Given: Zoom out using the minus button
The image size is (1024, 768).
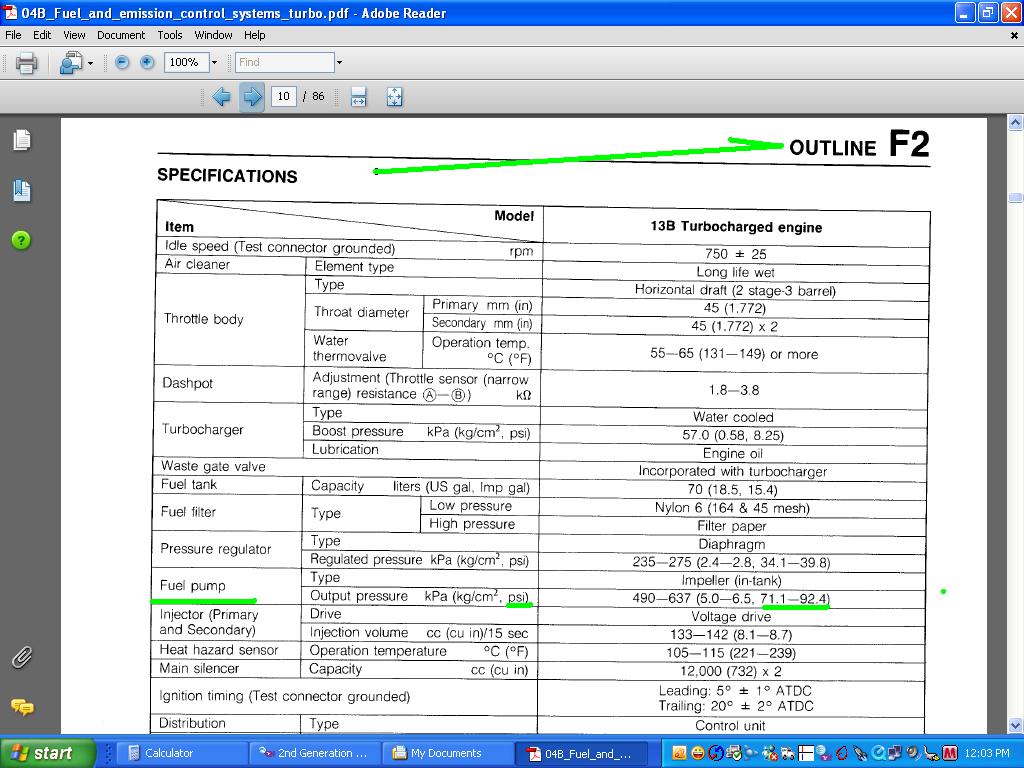Looking at the screenshot, I should [x=122, y=62].
